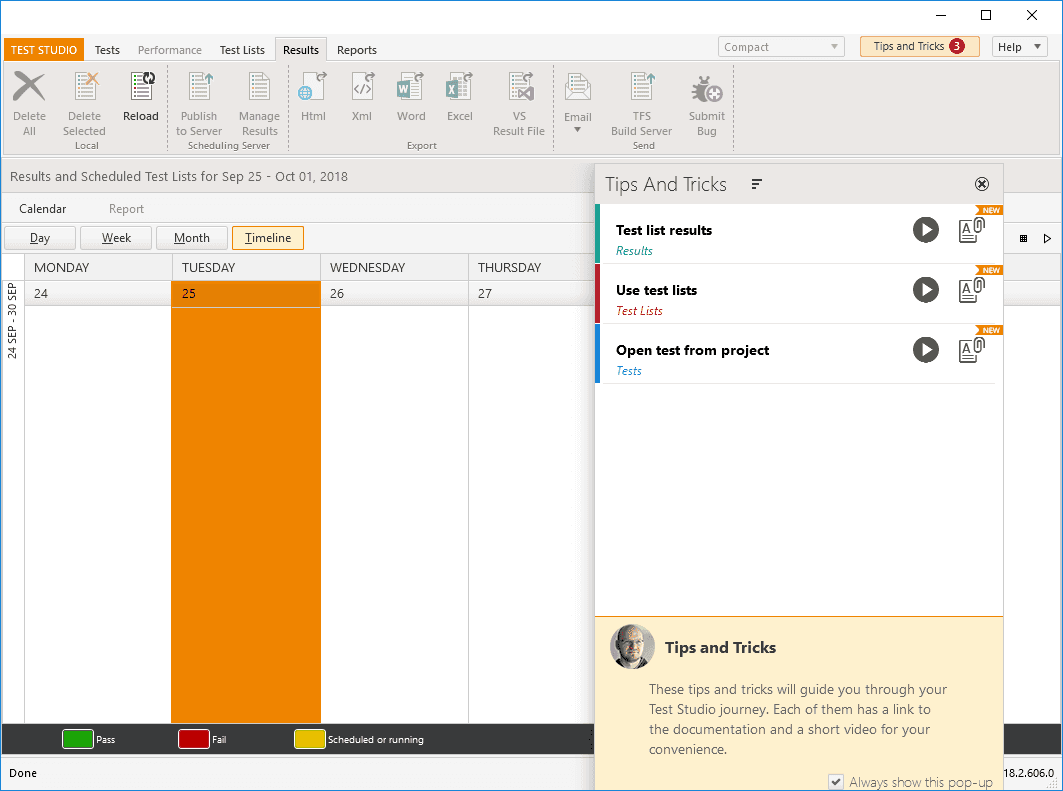Click the 24 SEP - 30 SEP week label
The image size is (1063, 791).
coord(12,321)
